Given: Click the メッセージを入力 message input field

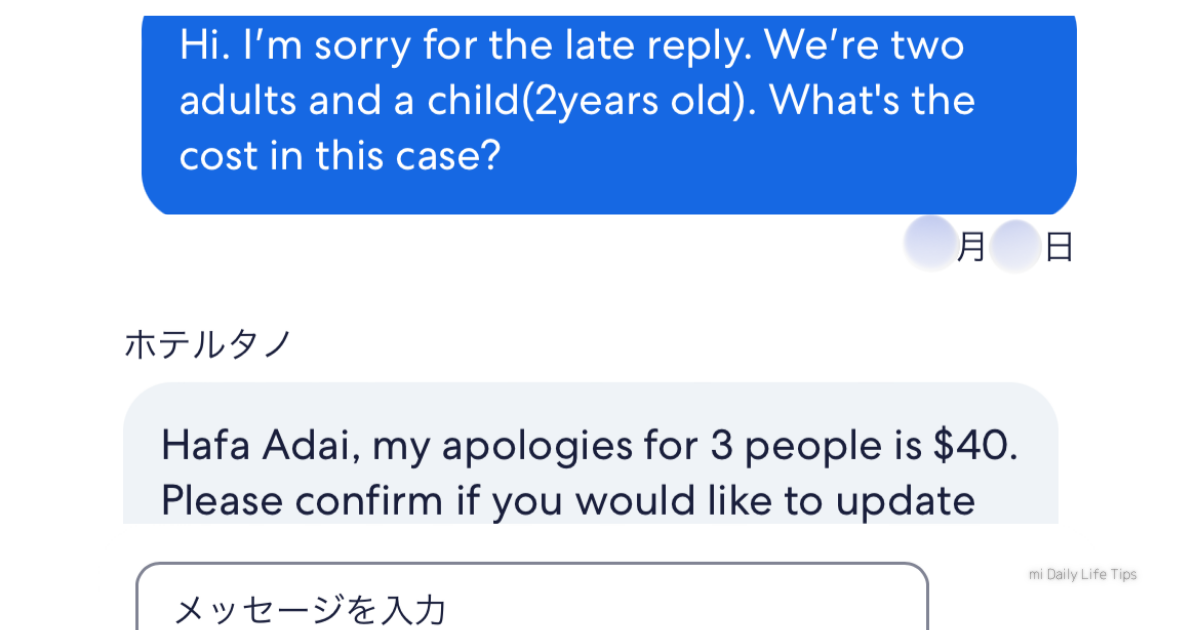Looking at the screenshot, I should [531, 604].
